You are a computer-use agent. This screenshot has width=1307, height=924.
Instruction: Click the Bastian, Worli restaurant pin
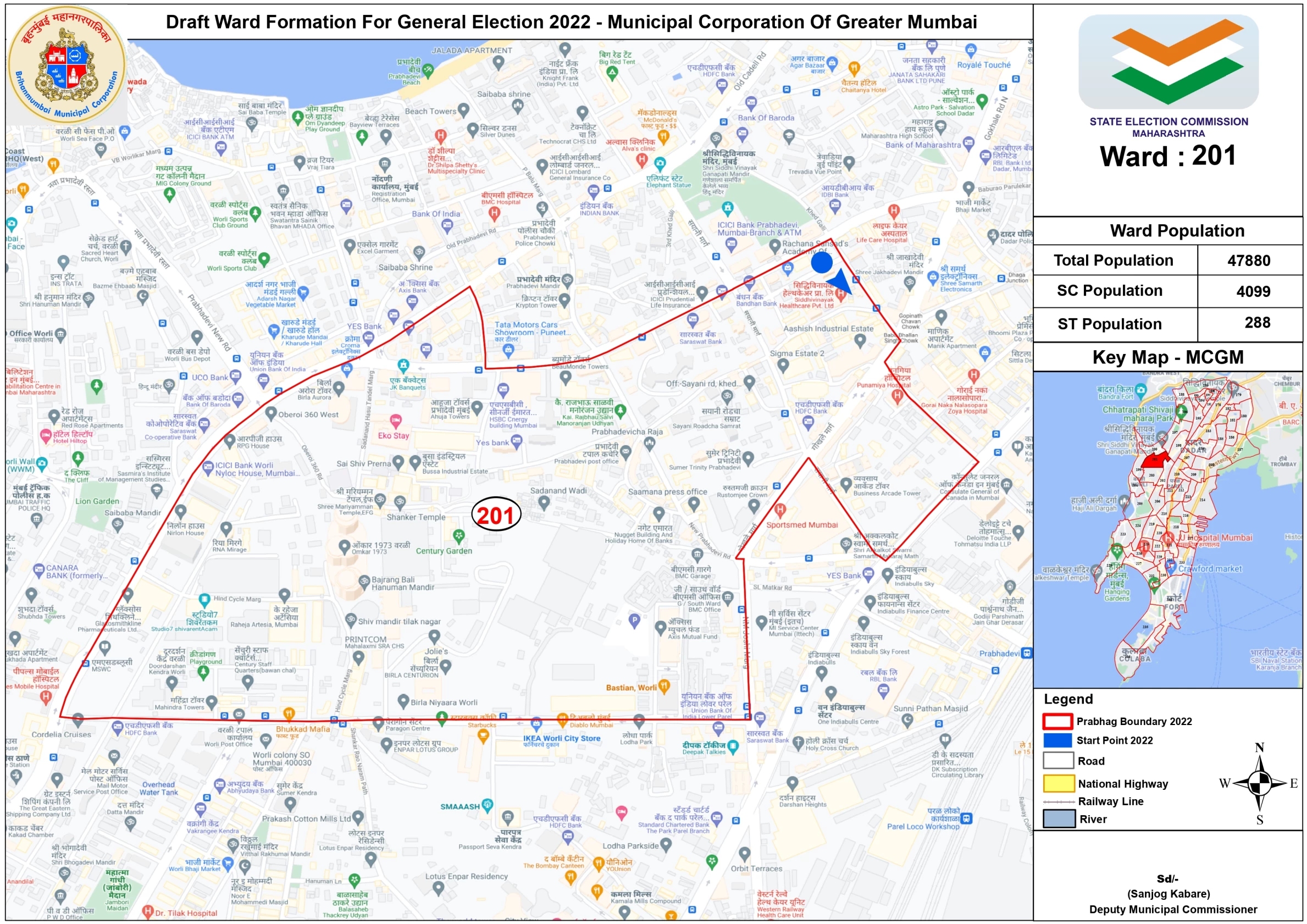(663, 685)
